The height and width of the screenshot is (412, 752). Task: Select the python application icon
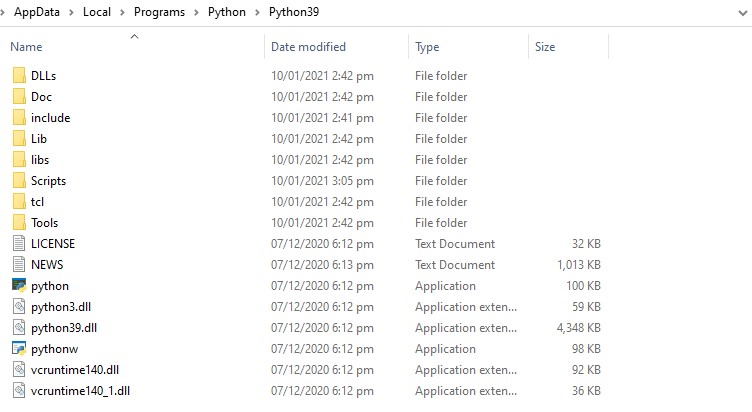pyautogui.click(x=19, y=286)
